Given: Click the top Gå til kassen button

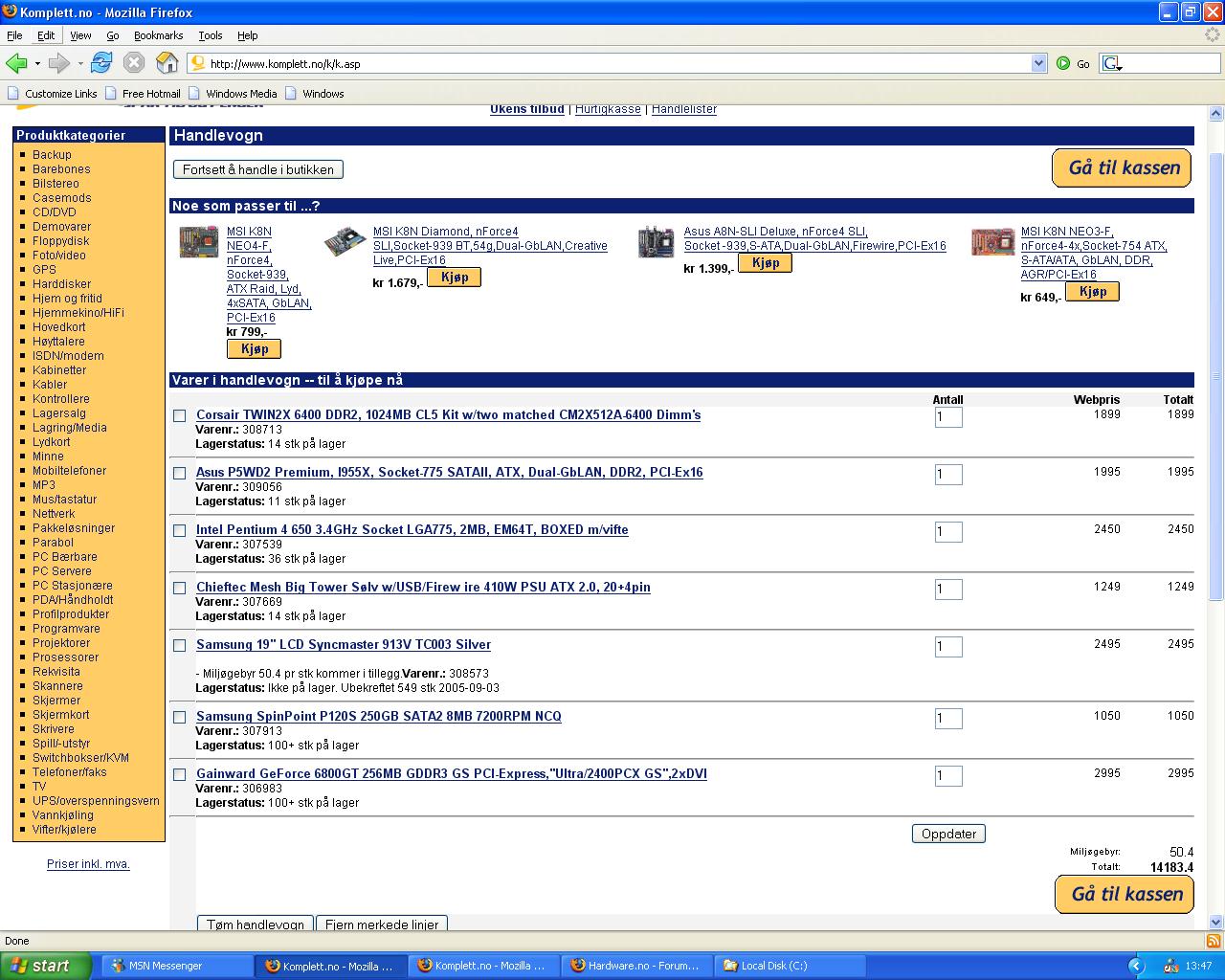Looking at the screenshot, I should (1123, 167).
